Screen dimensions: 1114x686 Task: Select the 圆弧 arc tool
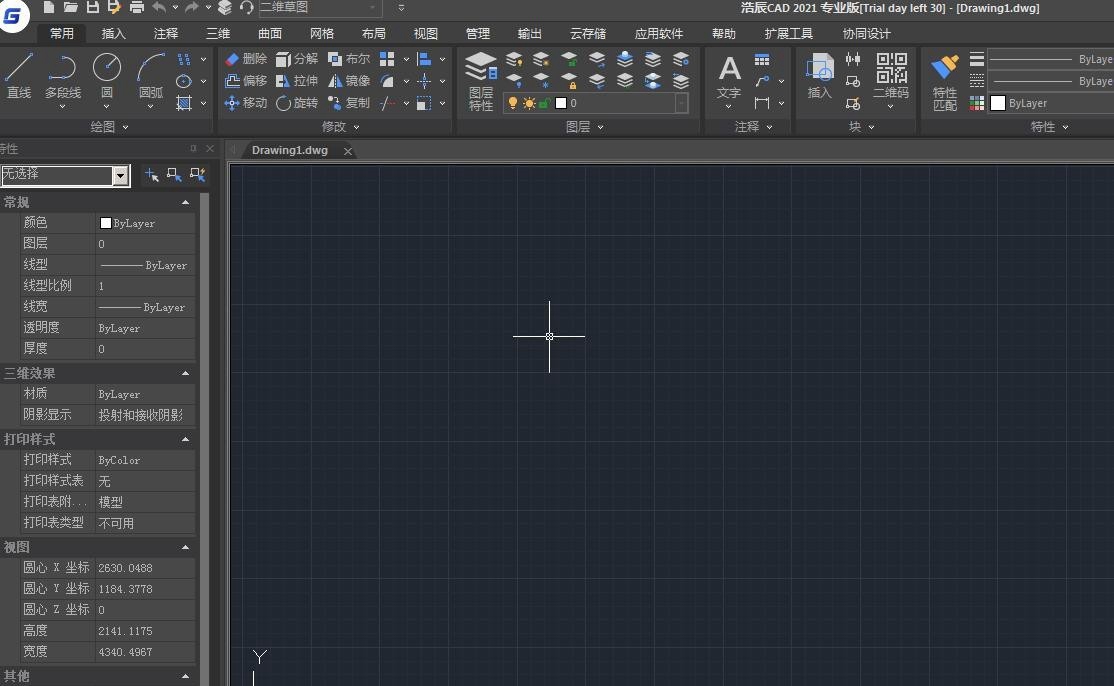[151, 75]
